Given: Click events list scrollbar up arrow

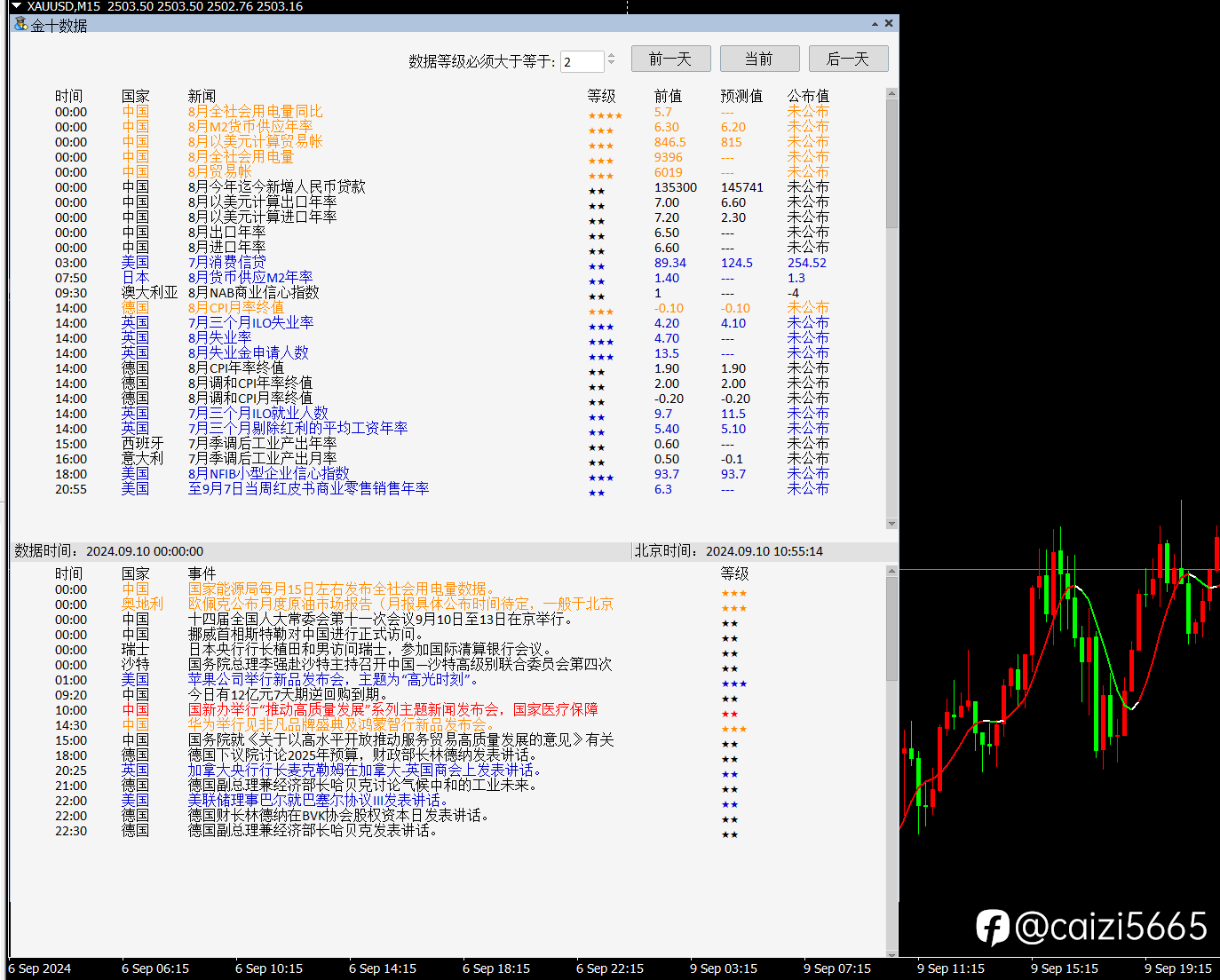Looking at the screenshot, I should 891,571.
